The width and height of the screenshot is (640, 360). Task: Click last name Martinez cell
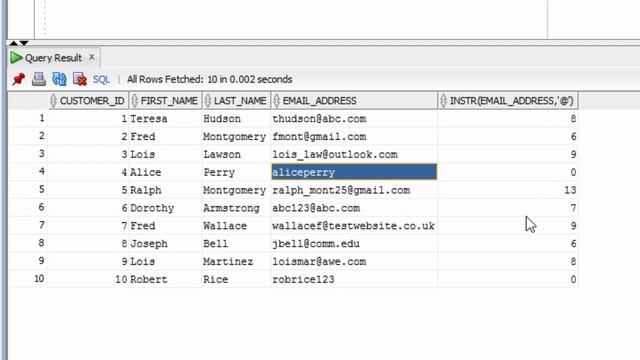coord(236,262)
